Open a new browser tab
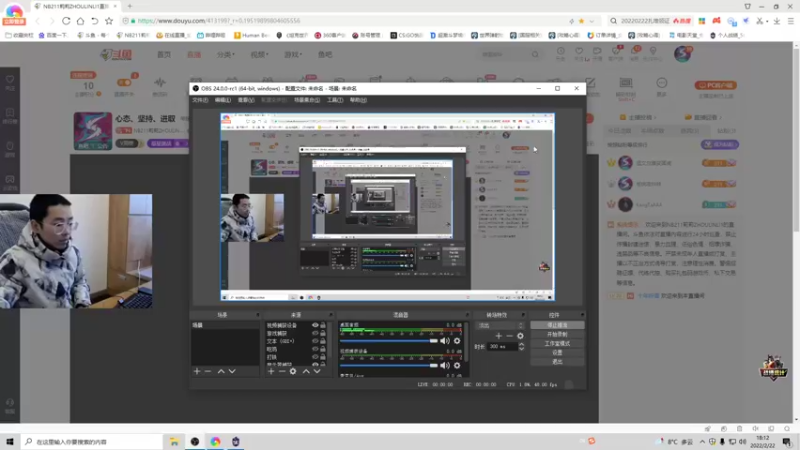 [130, 6]
